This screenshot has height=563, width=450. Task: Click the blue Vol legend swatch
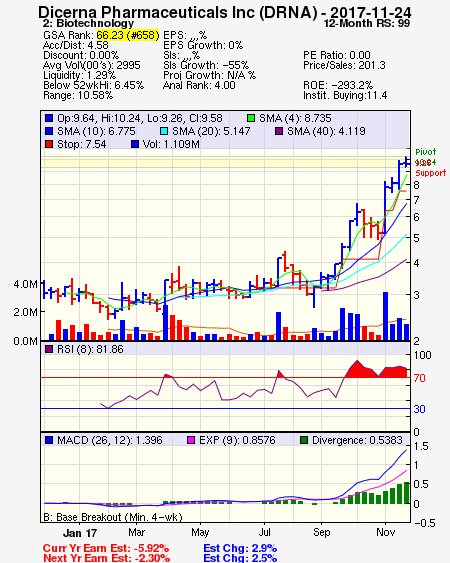tap(135, 144)
